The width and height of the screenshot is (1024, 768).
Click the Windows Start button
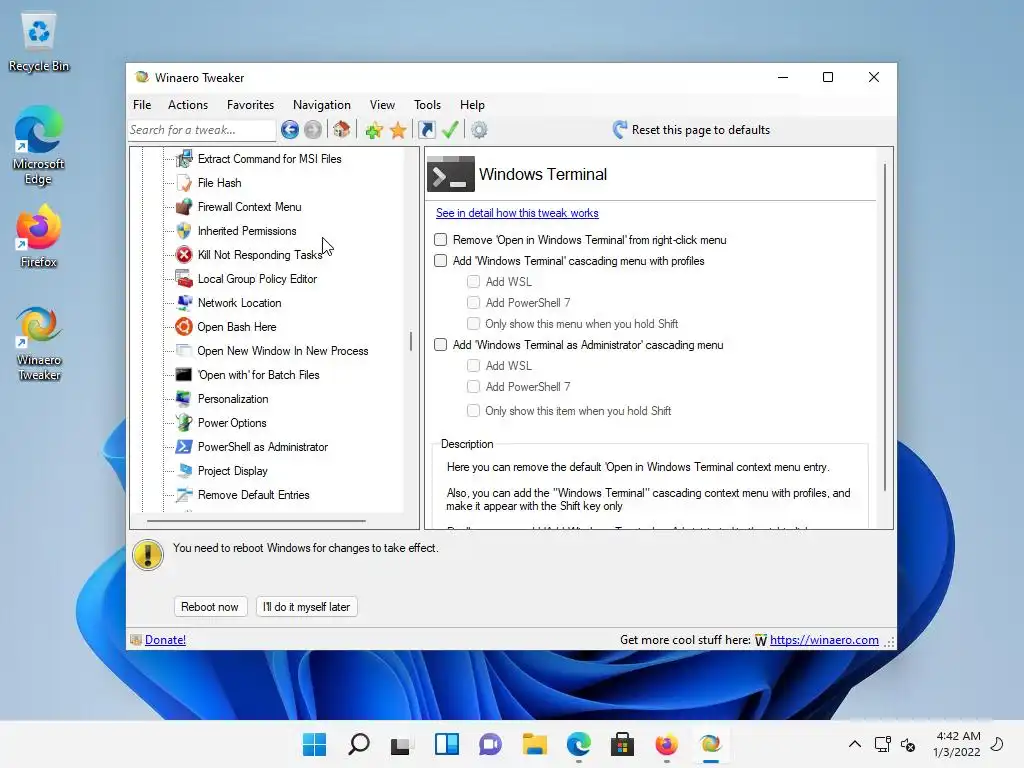(x=314, y=744)
